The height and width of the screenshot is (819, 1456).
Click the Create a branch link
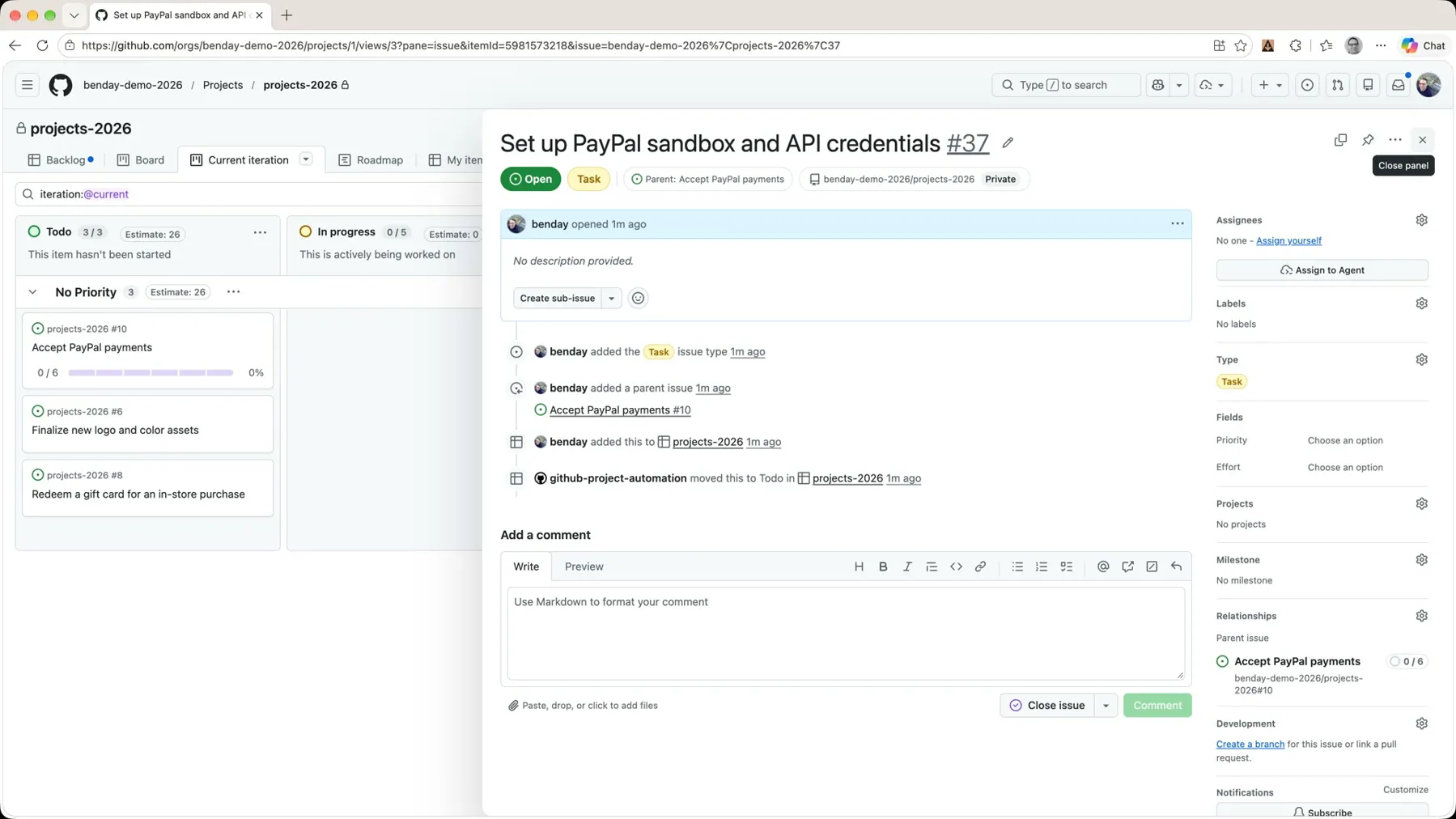1250,745
